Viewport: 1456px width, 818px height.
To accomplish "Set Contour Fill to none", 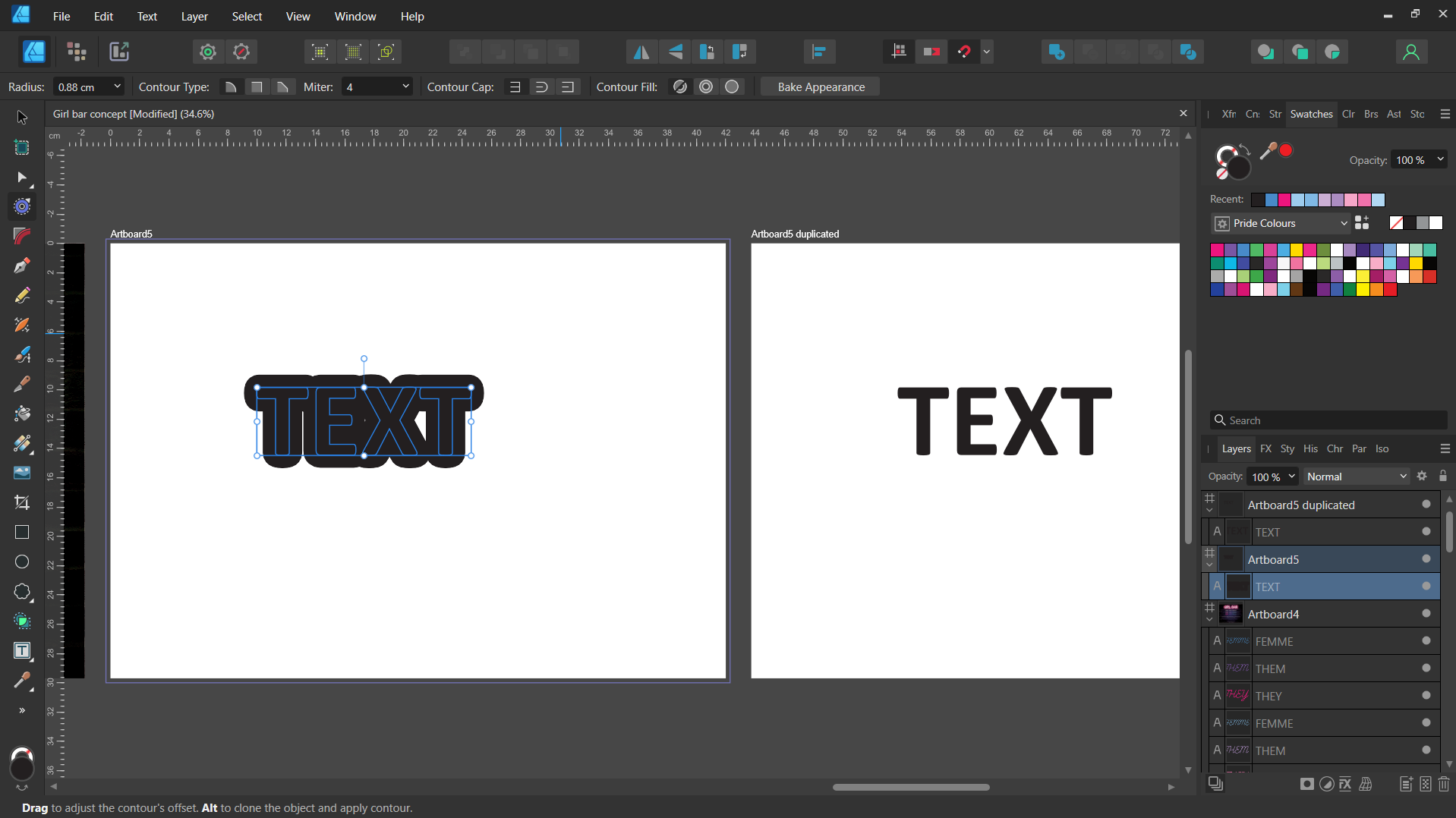I will [x=680, y=87].
